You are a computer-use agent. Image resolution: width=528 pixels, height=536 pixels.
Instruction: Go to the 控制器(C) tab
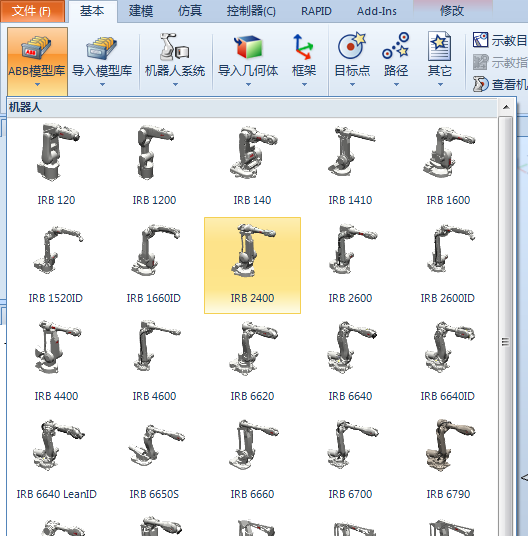point(251,11)
